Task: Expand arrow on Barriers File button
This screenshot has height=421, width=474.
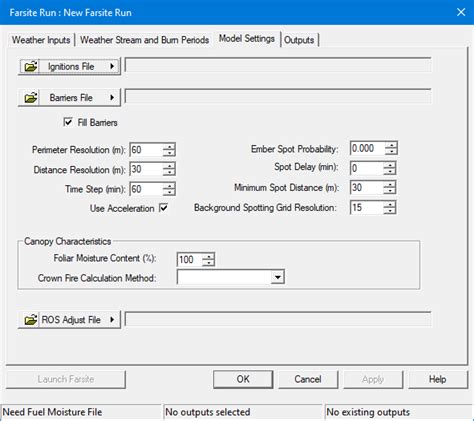Action: [112, 98]
